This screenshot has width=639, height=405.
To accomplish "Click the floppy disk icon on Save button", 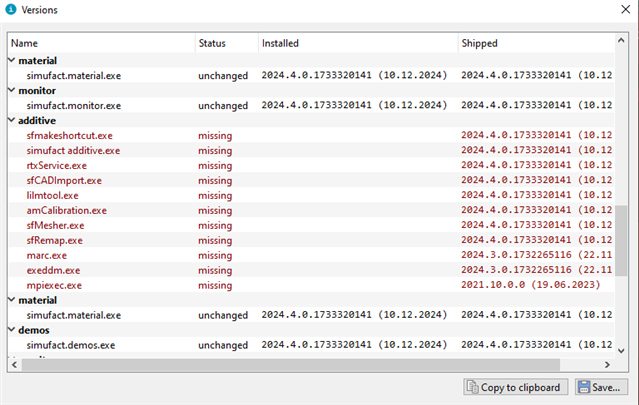I will (584, 387).
